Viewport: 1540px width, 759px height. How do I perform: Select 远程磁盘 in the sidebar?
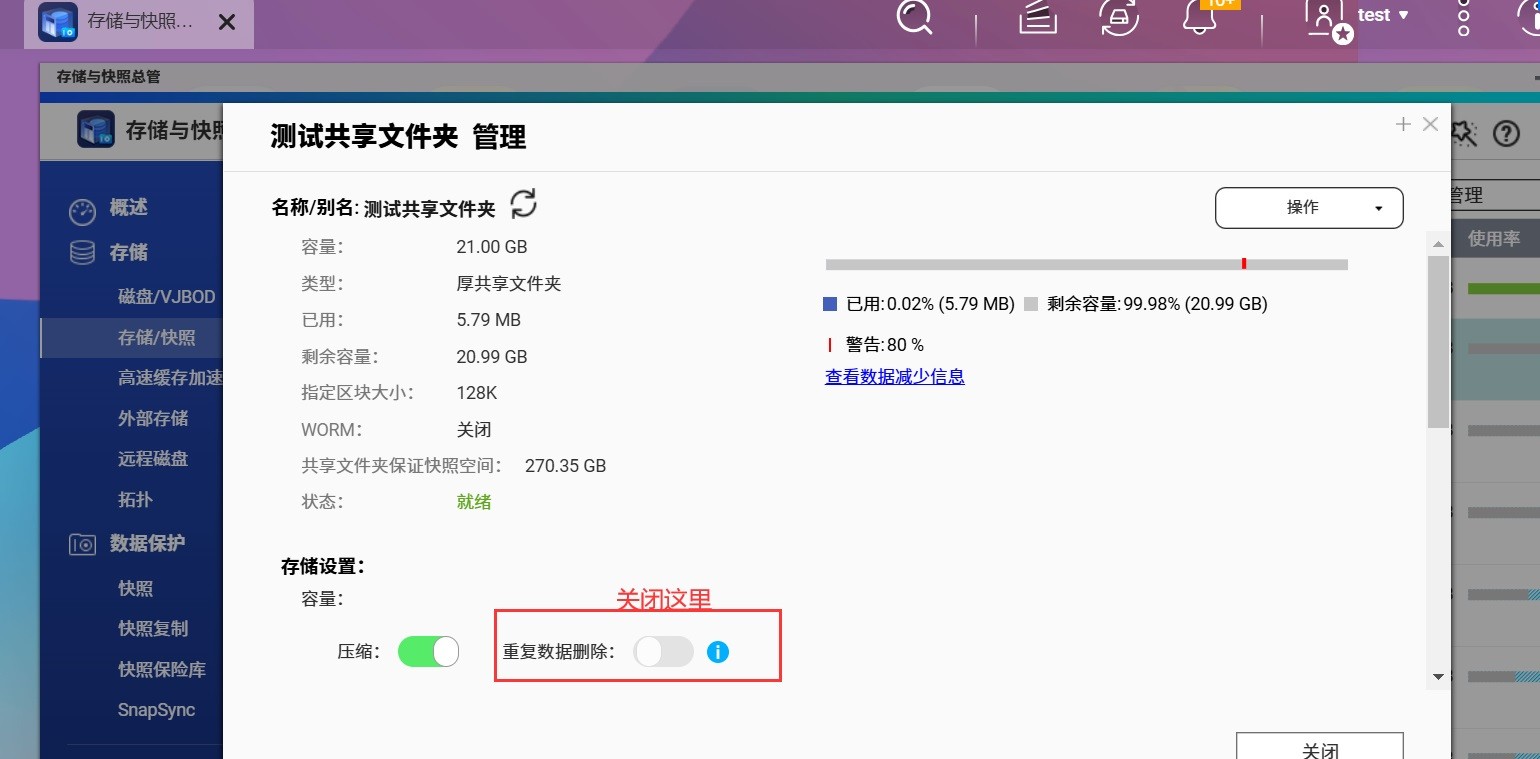point(153,459)
